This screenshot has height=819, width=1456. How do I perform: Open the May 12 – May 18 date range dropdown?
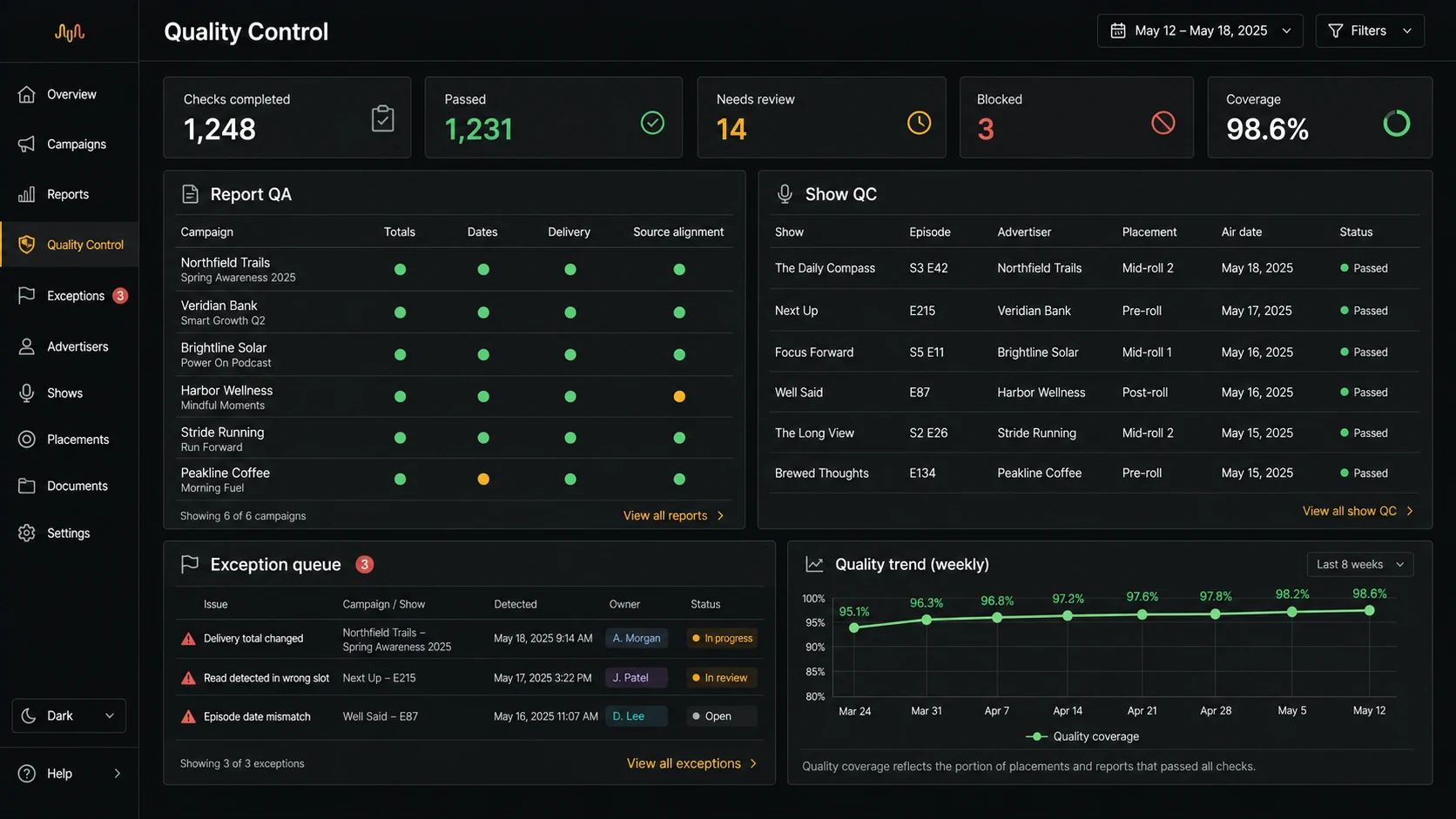pyautogui.click(x=1200, y=30)
